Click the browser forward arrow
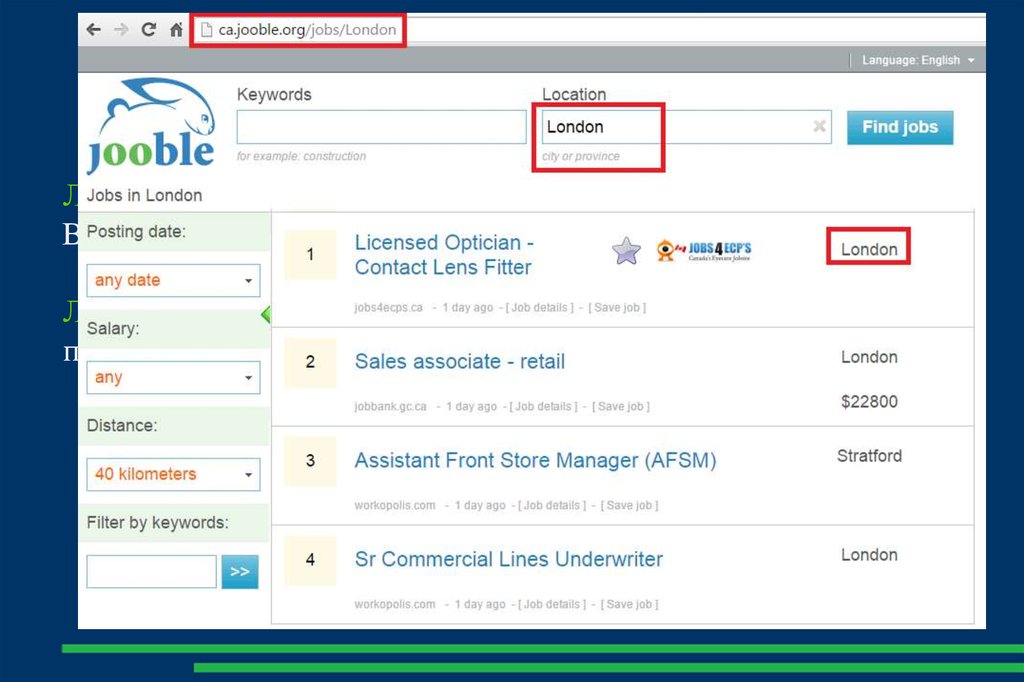 tap(121, 30)
